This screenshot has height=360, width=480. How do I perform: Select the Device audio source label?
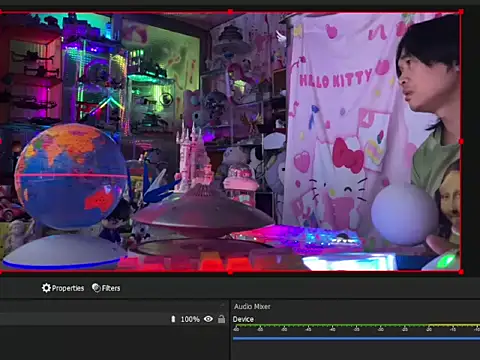(x=243, y=319)
